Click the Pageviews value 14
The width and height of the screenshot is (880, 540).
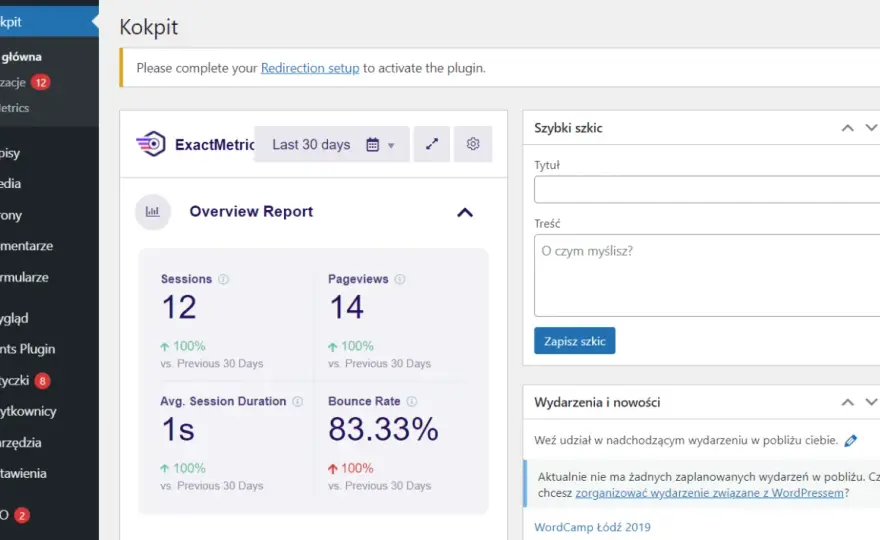pyautogui.click(x=346, y=308)
